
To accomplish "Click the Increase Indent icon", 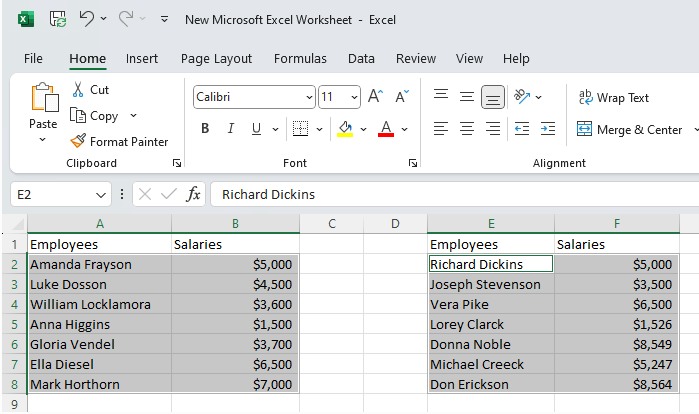I will [547, 129].
